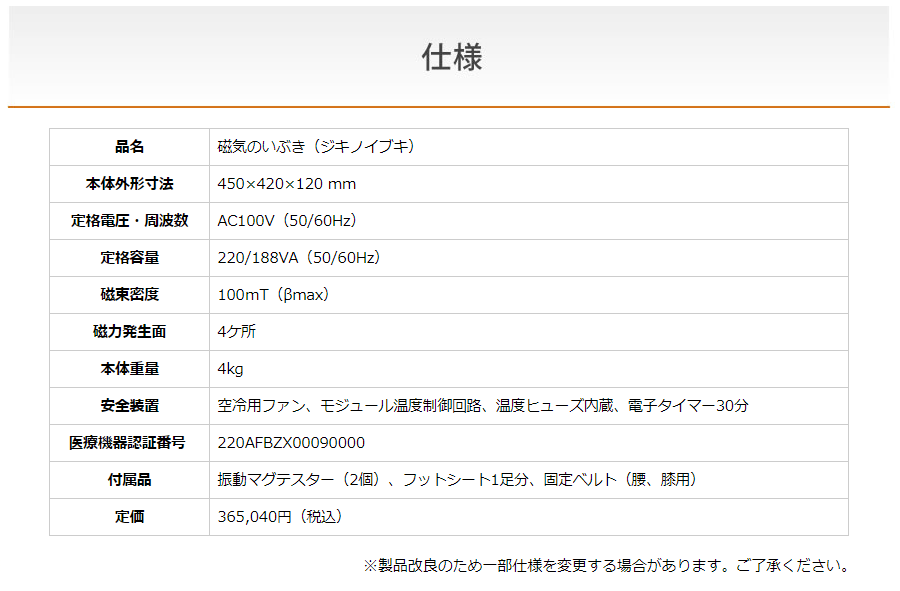Viewport: 900px width, 591px height.
Task: Select the 本体重量 label
Action: click(130, 368)
